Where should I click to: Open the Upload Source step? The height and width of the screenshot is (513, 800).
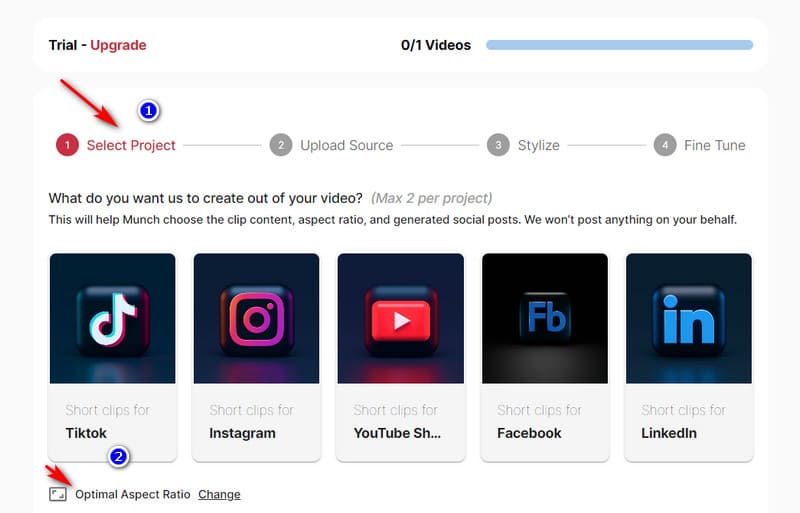point(346,145)
